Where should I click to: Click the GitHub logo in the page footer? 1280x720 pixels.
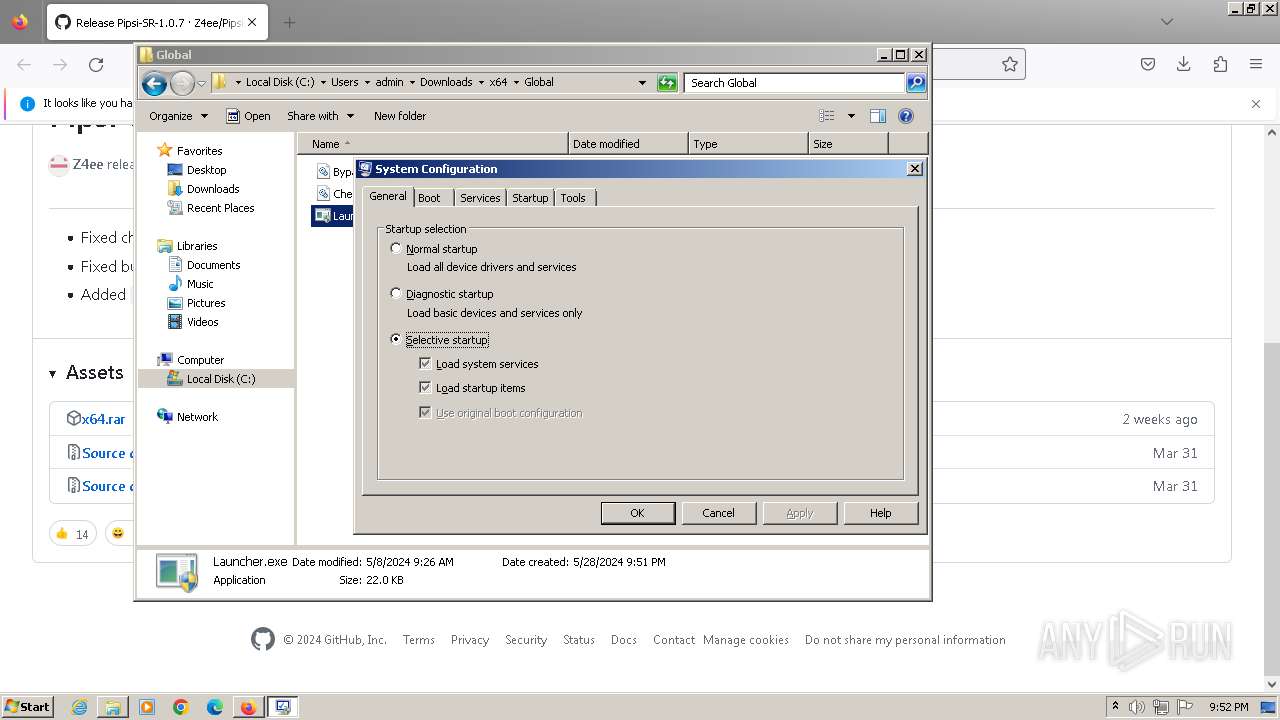263,640
